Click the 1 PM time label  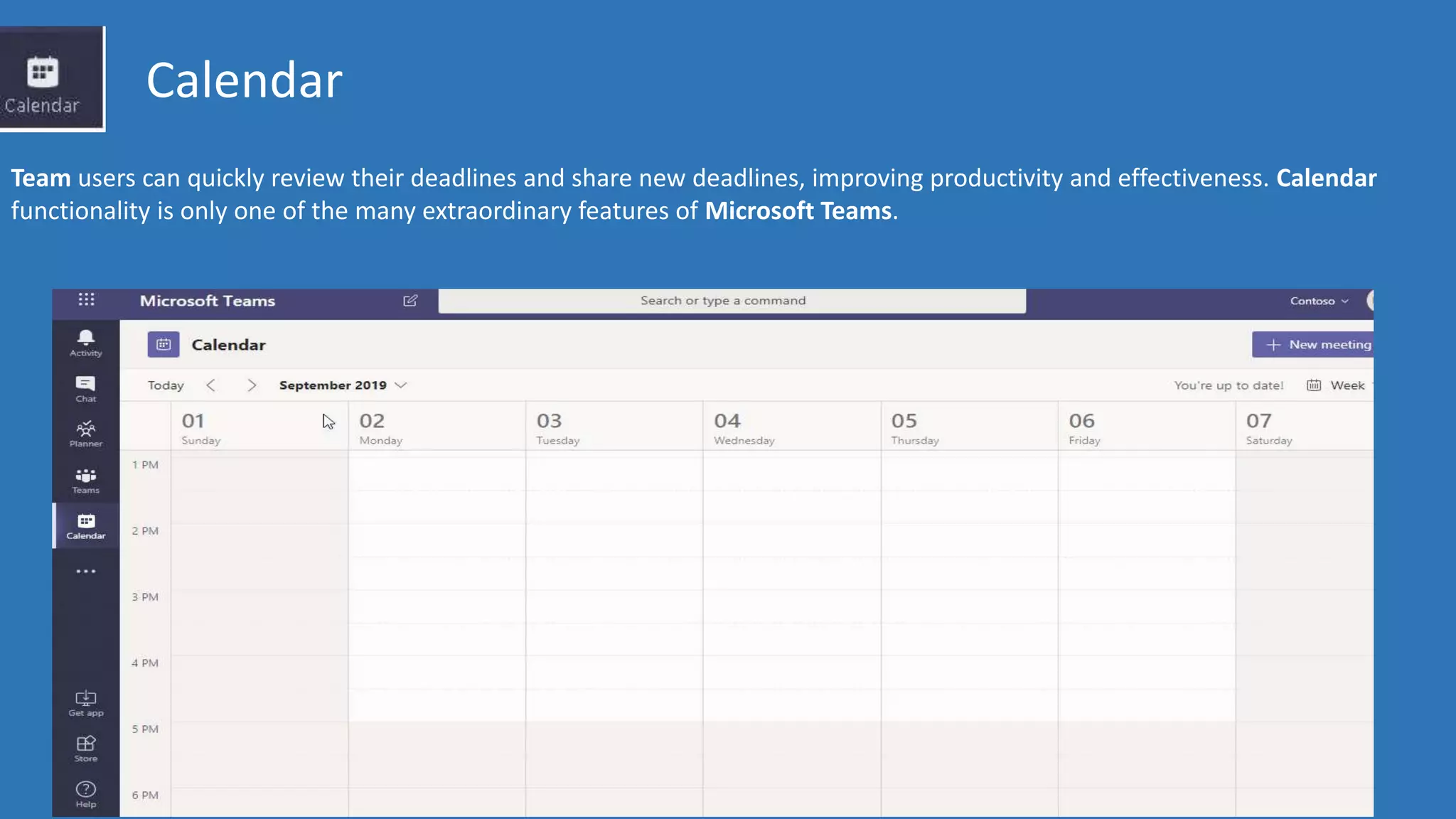pyautogui.click(x=145, y=465)
